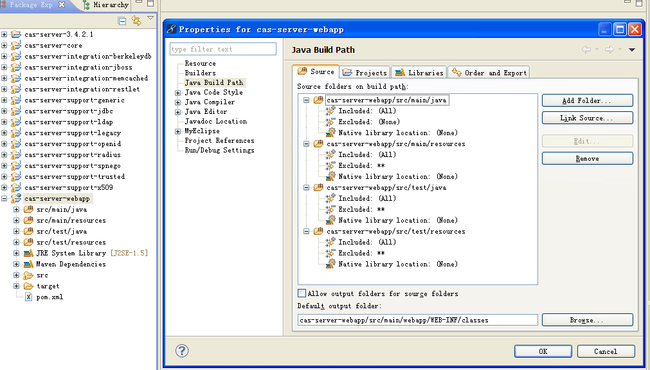Click the Link with Editor icon

coord(136,20)
